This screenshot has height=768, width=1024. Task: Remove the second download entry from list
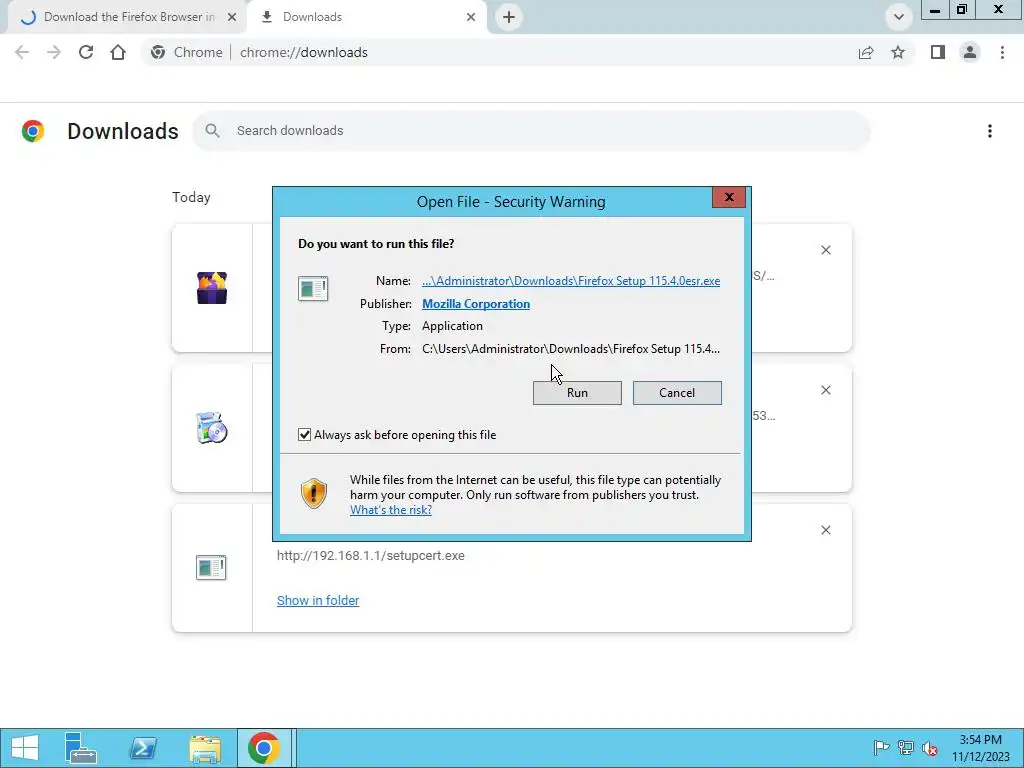(x=825, y=390)
